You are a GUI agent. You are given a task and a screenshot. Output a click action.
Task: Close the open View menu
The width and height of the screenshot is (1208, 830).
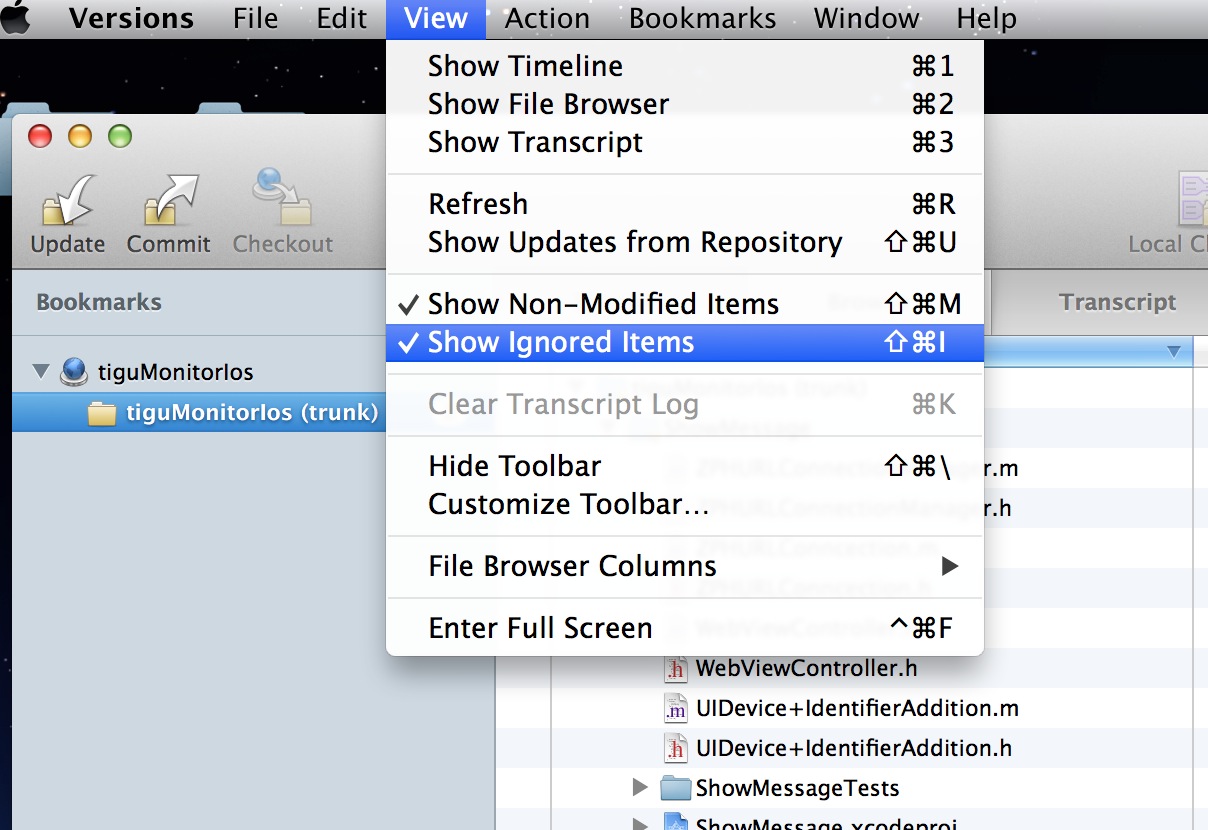[x=436, y=18]
